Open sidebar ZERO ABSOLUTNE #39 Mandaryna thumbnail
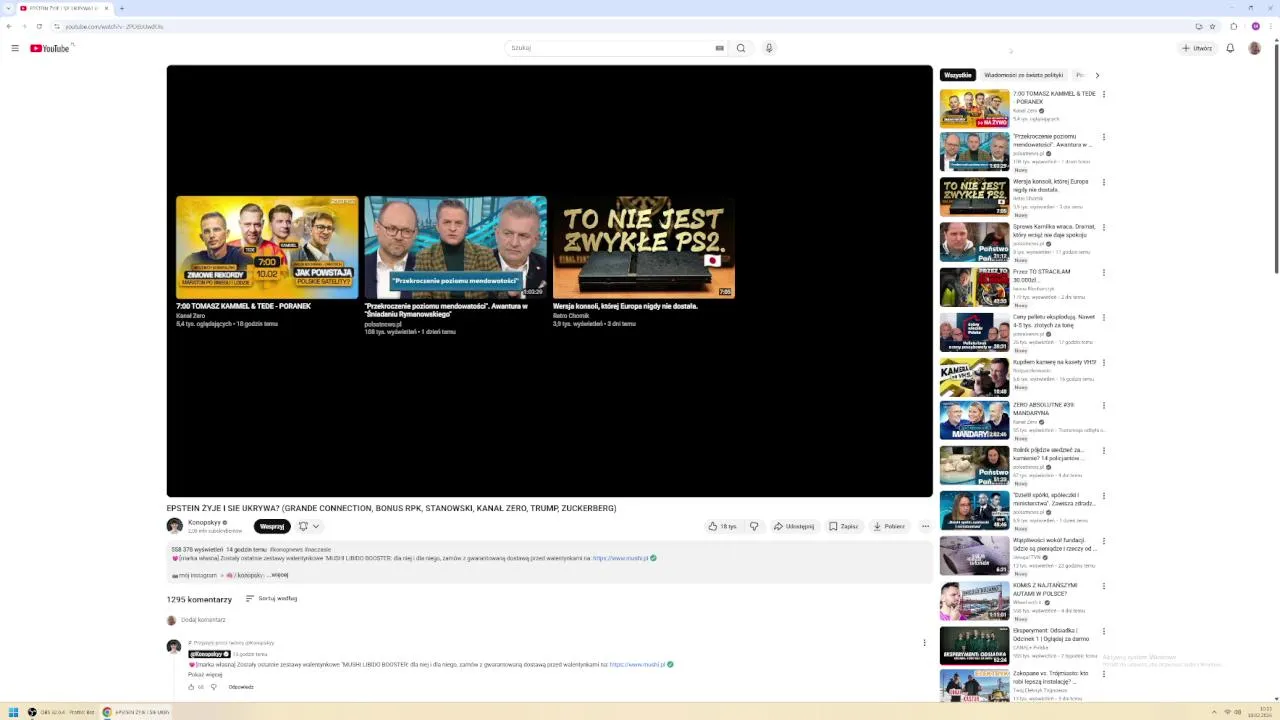 tap(975, 421)
